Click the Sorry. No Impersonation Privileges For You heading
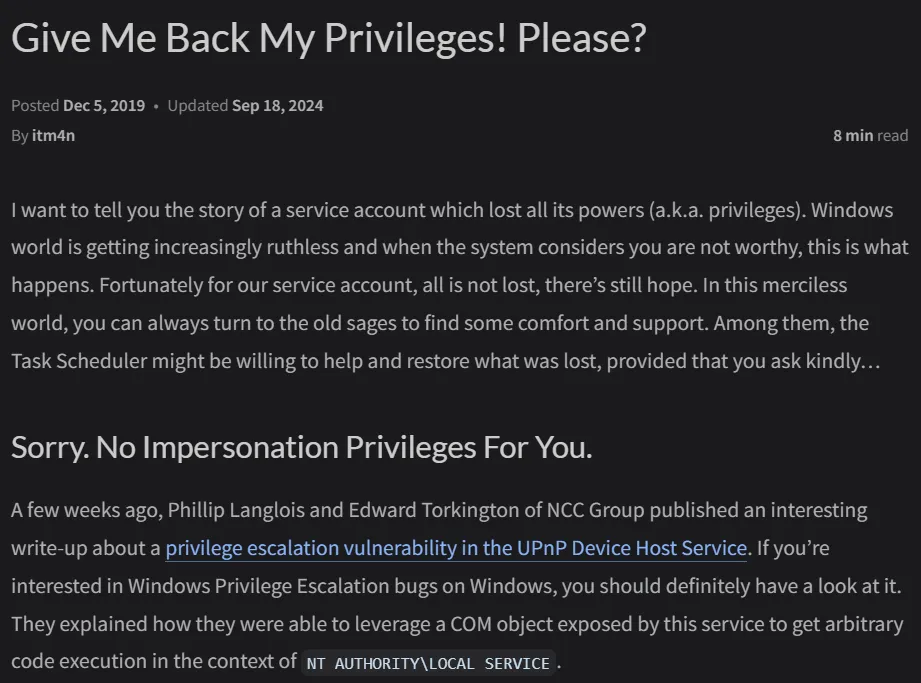 [x=302, y=448]
